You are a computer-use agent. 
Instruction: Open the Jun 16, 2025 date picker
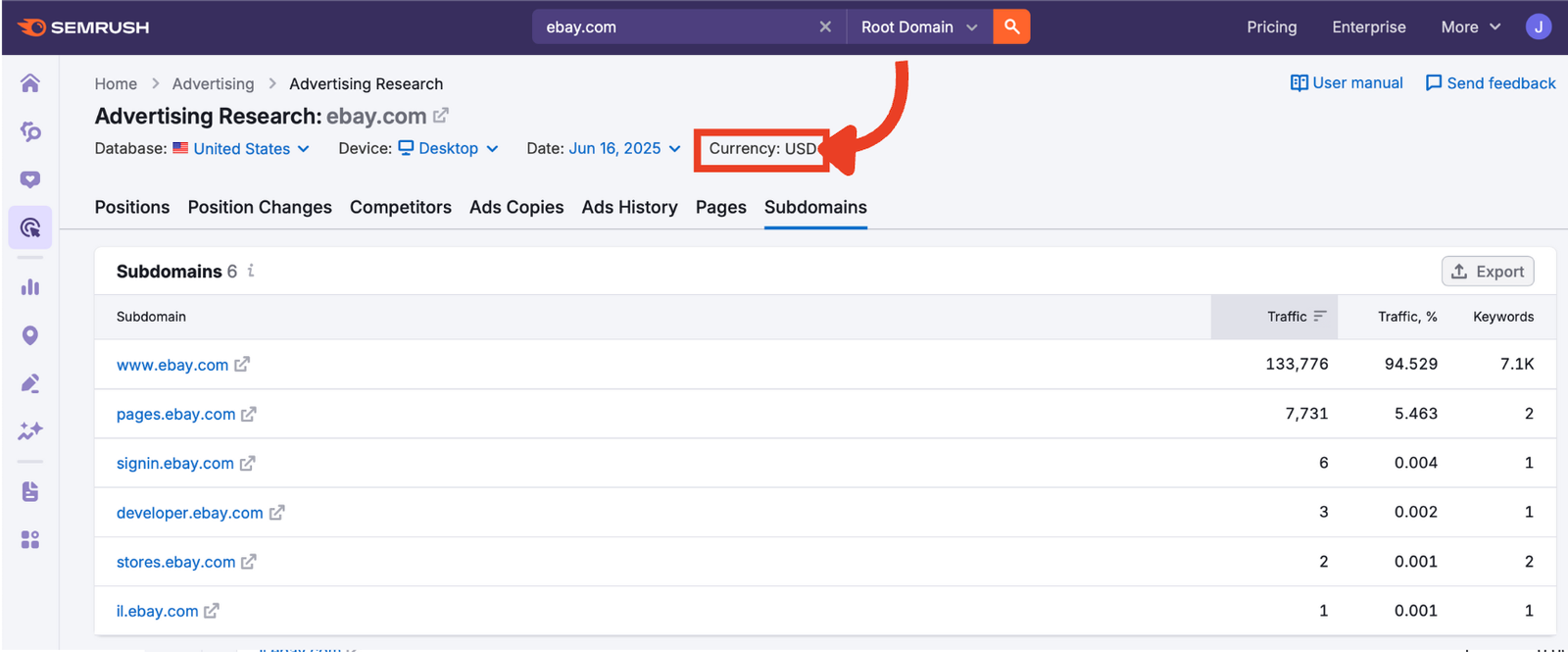click(x=624, y=148)
